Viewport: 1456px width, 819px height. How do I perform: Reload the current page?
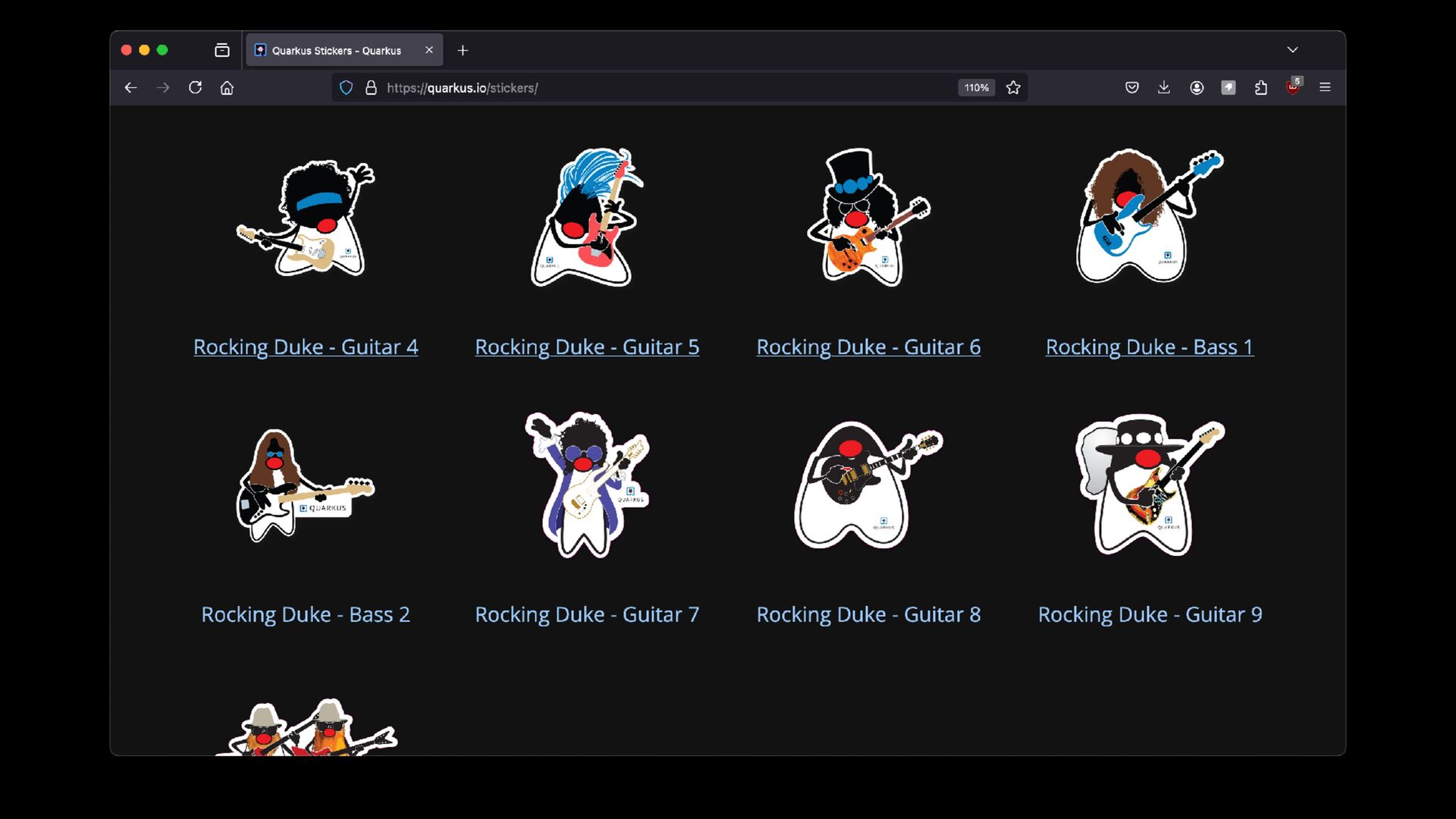point(195,88)
